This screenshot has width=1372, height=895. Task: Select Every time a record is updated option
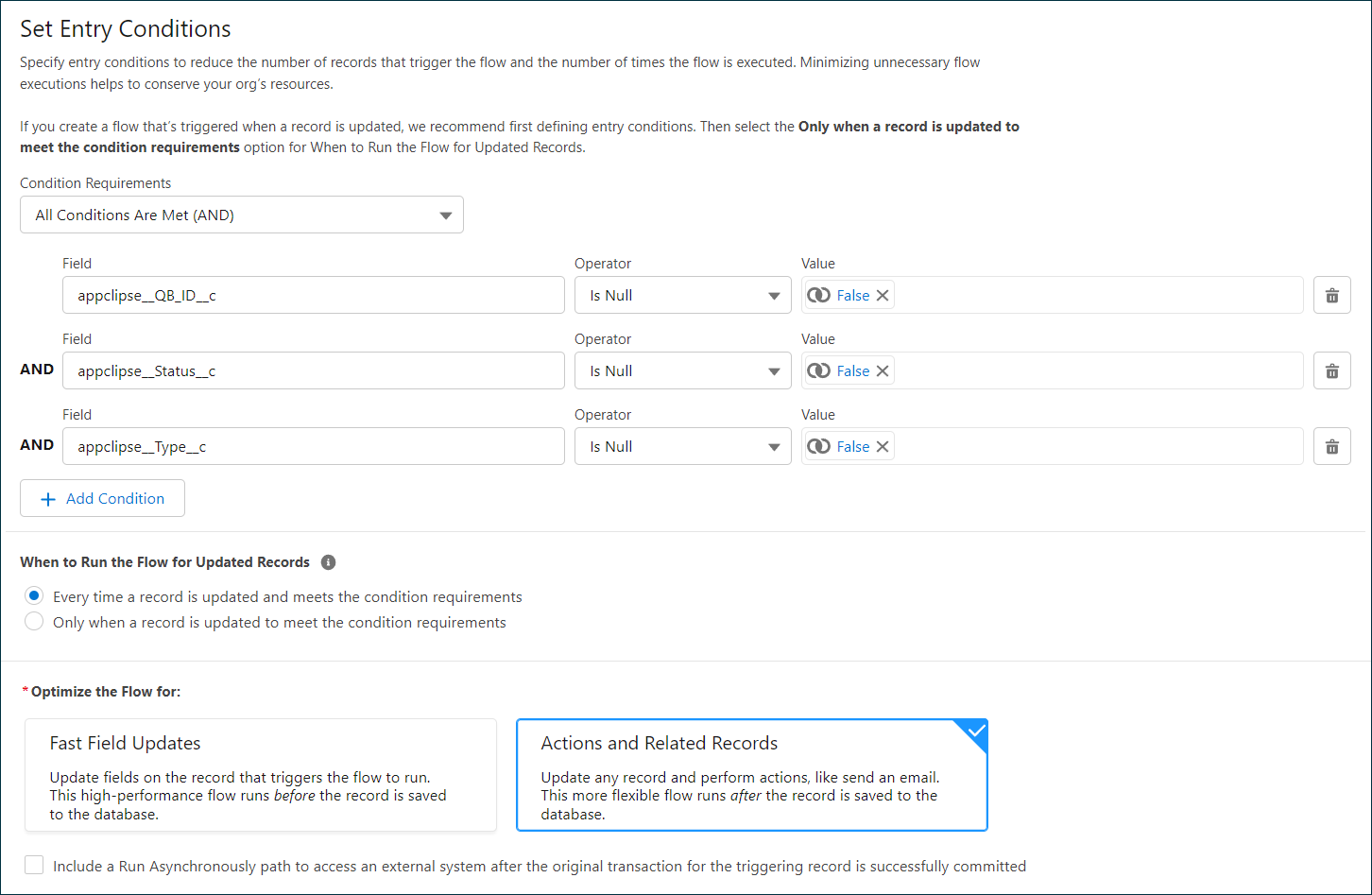(34, 595)
